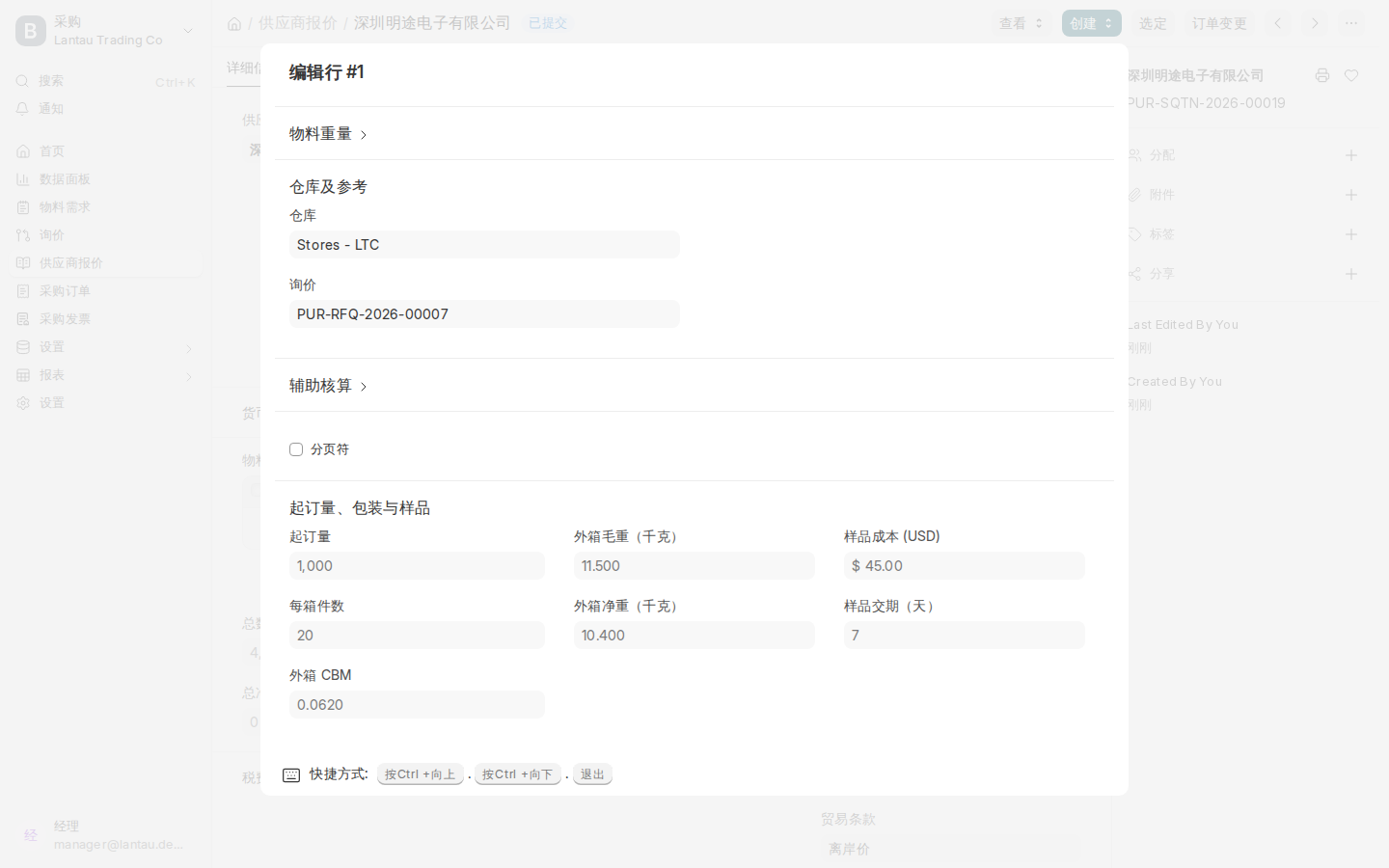Open the 创建 dropdown button

(1092, 23)
